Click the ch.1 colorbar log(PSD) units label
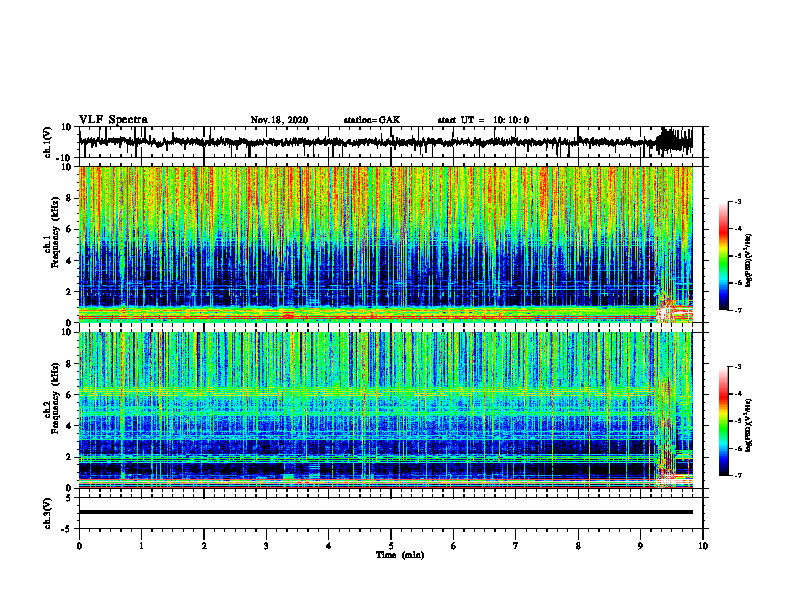The image size is (792, 612). coord(750,261)
